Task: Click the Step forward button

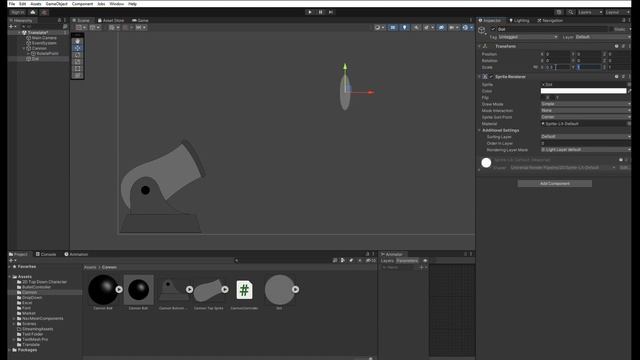Action: [x=331, y=12]
